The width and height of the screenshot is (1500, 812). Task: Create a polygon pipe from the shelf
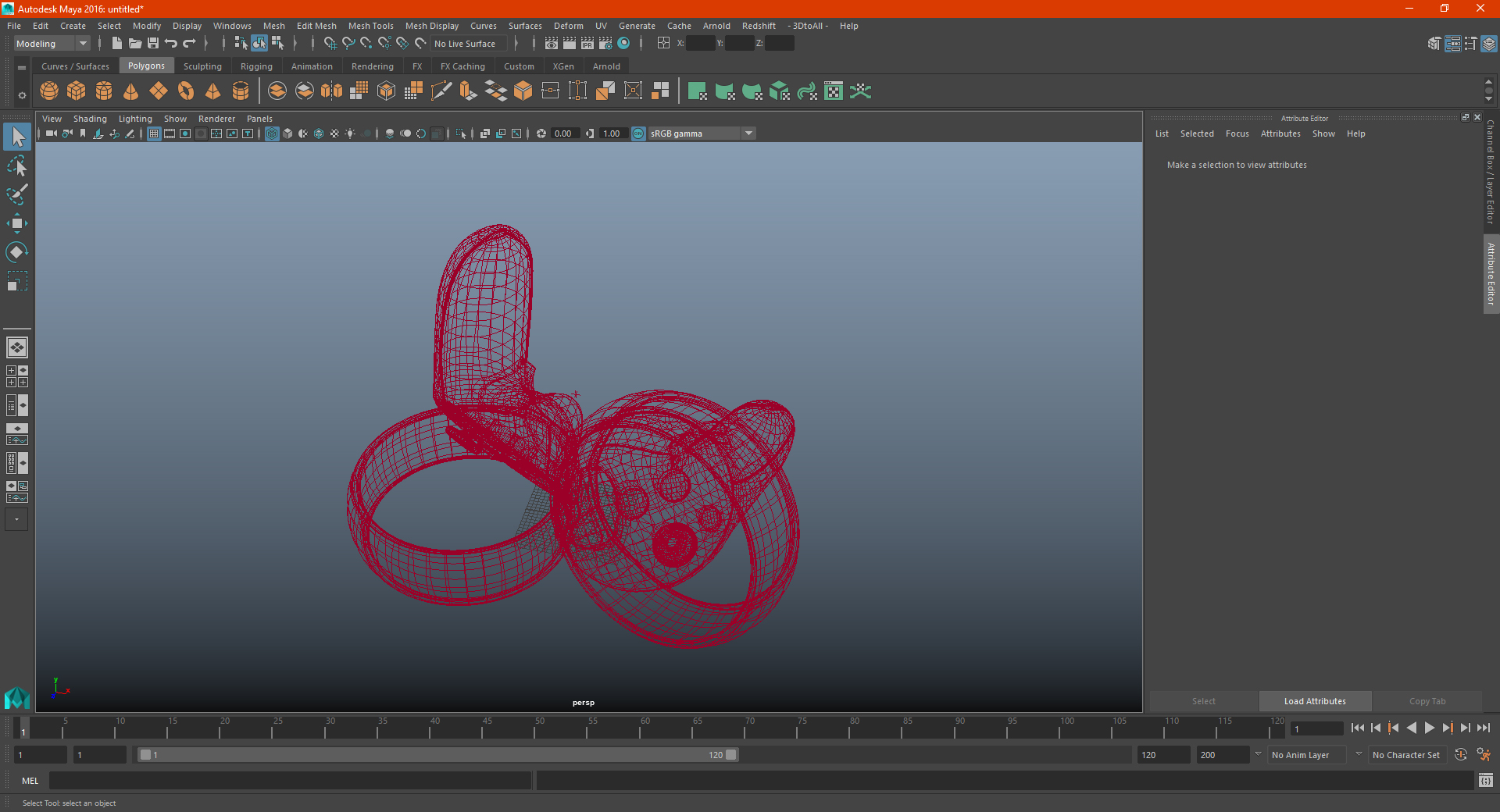click(241, 91)
